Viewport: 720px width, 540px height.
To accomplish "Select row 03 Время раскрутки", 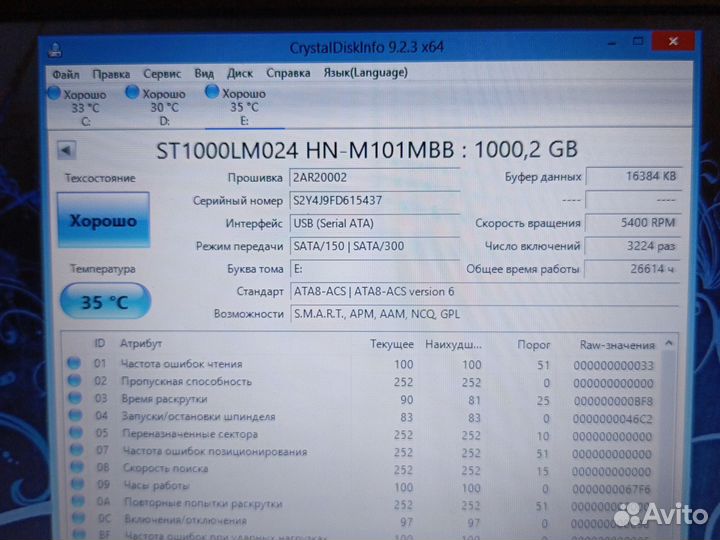I will (363, 399).
